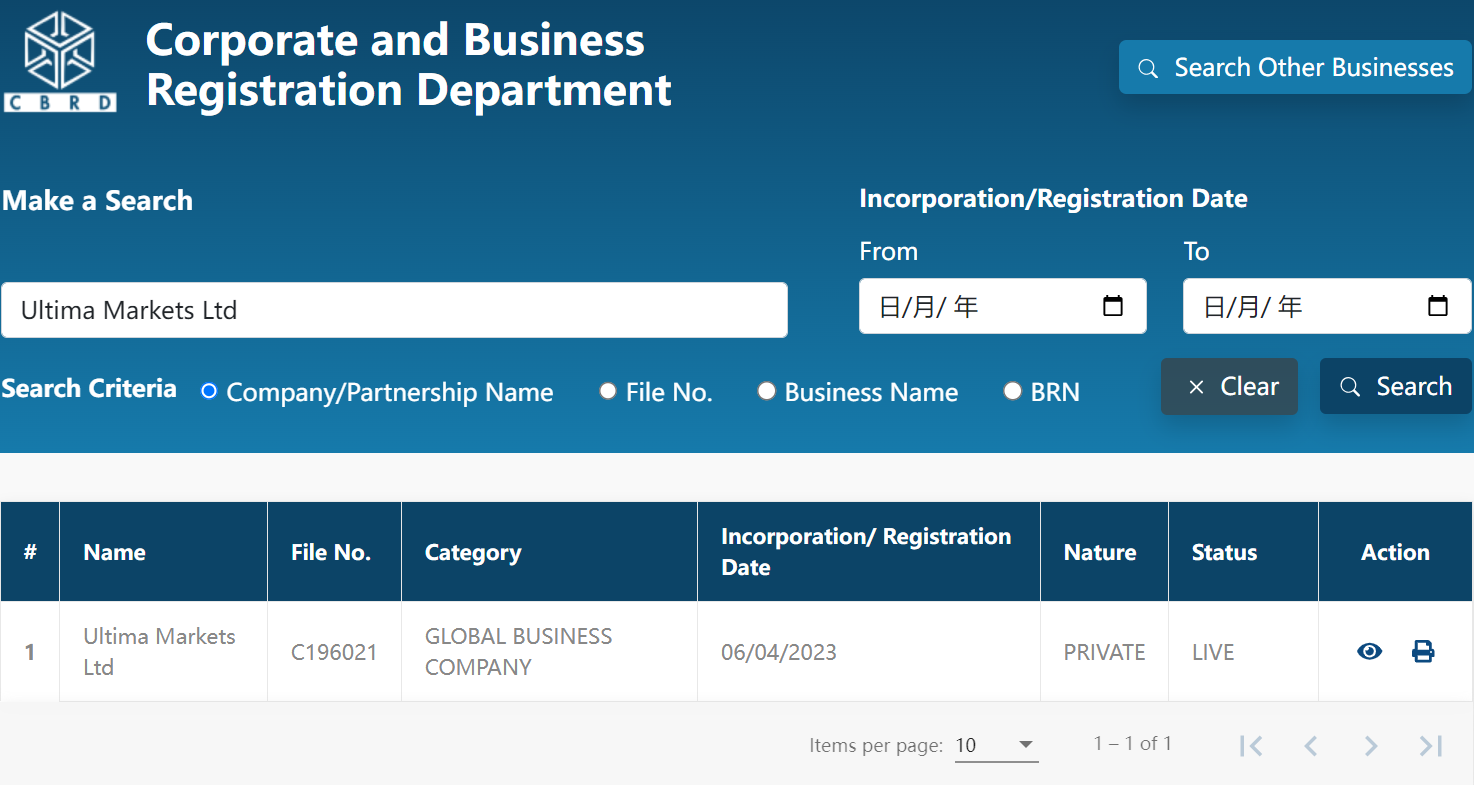Click the Corporate and Business Registration Department title
1474x785 pixels.
pos(408,64)
